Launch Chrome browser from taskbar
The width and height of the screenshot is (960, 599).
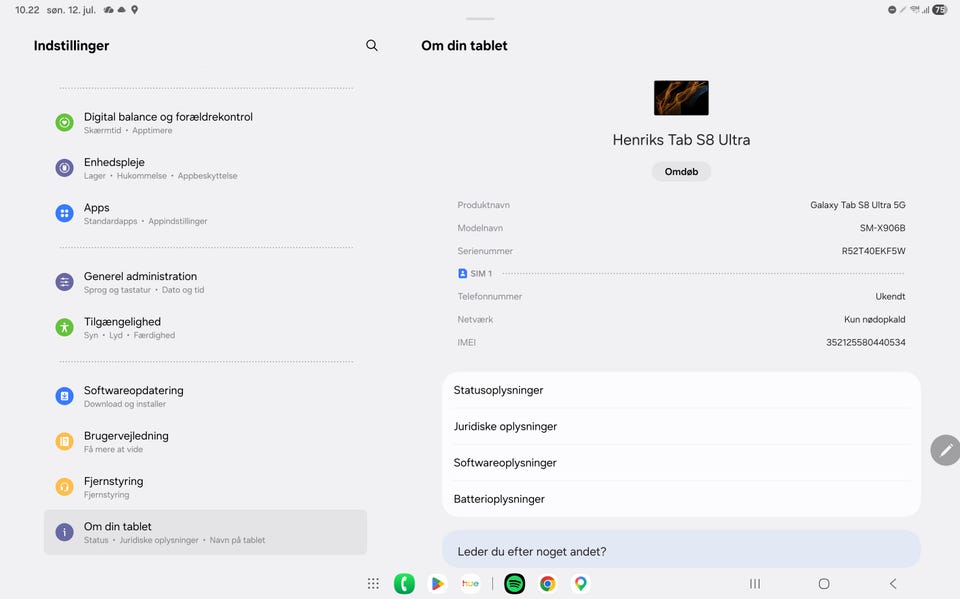pos(547,584)
